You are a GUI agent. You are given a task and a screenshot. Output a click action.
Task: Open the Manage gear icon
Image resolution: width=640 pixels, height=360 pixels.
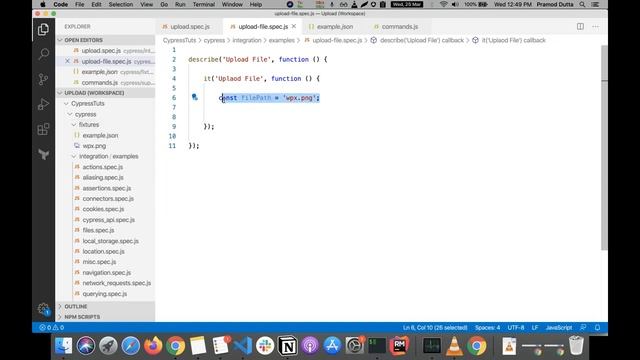coord(43,309)
